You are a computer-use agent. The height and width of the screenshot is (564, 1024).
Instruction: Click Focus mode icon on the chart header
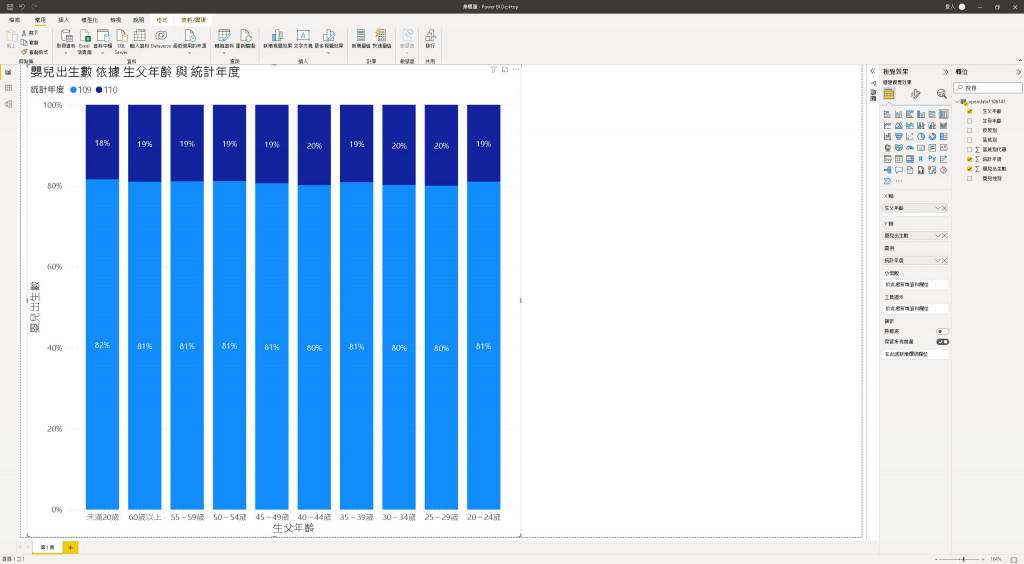[505, 70]
